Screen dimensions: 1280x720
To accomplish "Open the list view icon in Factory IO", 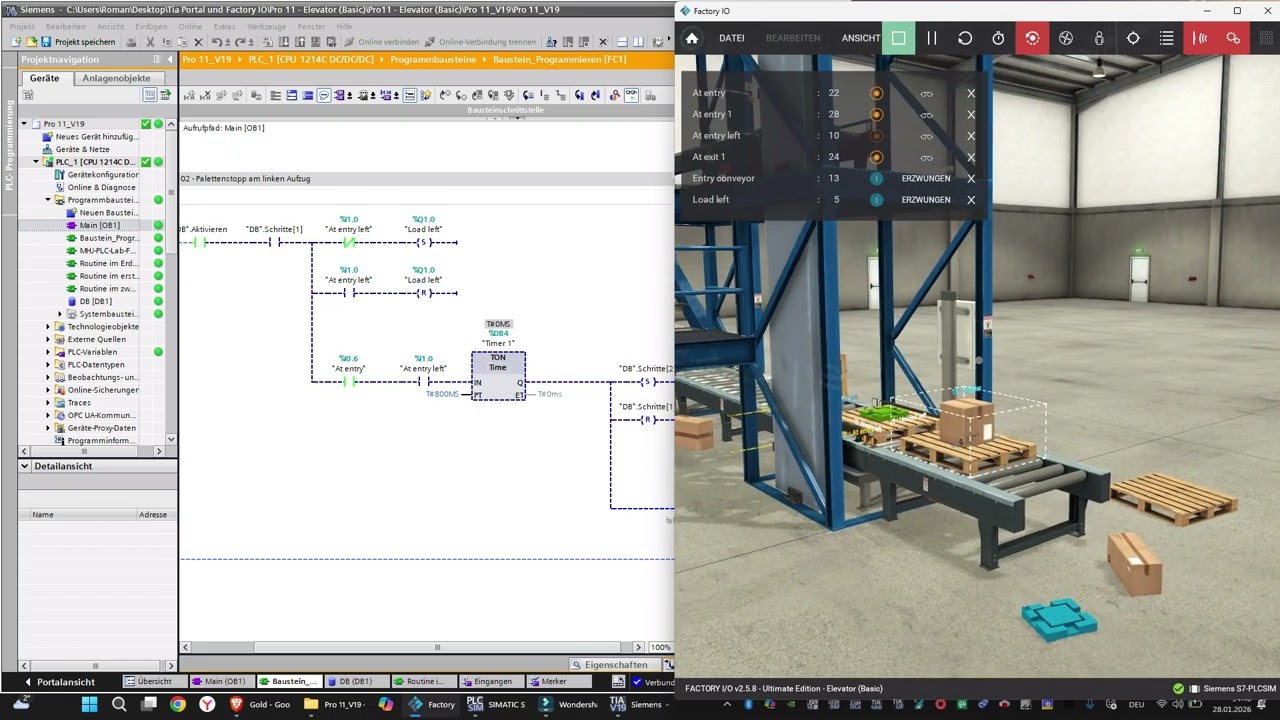I will (x=1166, y=38).
